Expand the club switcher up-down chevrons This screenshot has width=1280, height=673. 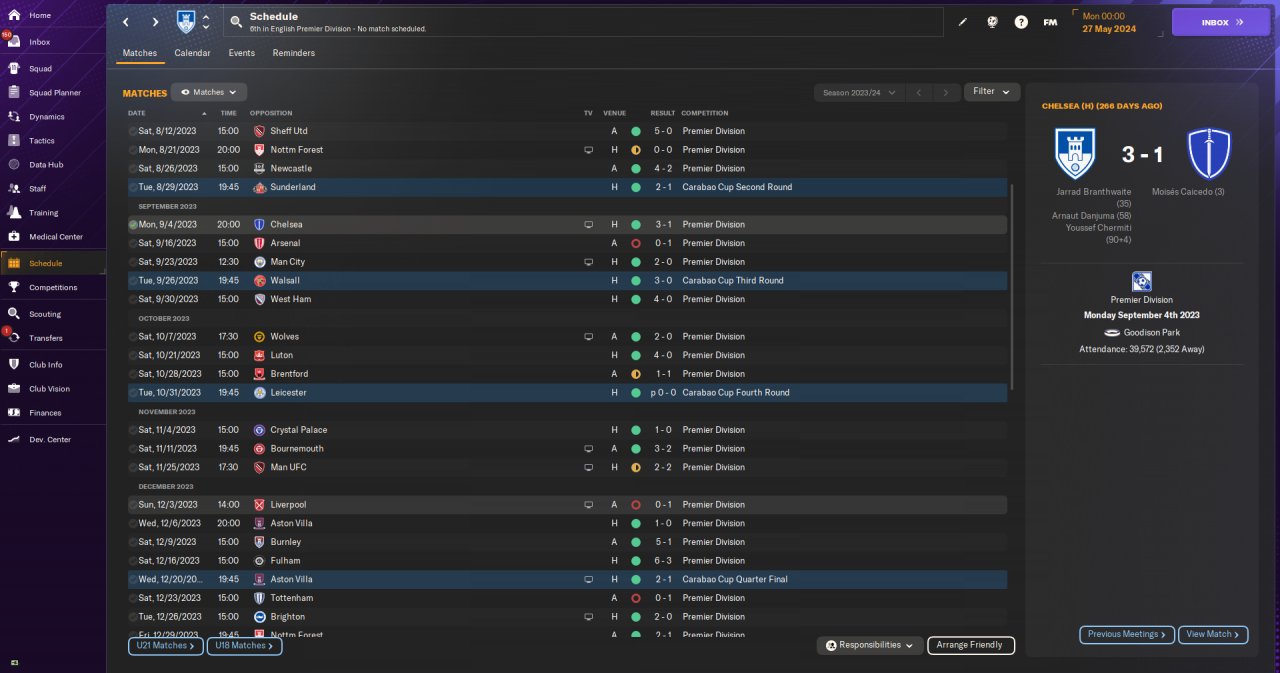(x=206, y=22)
